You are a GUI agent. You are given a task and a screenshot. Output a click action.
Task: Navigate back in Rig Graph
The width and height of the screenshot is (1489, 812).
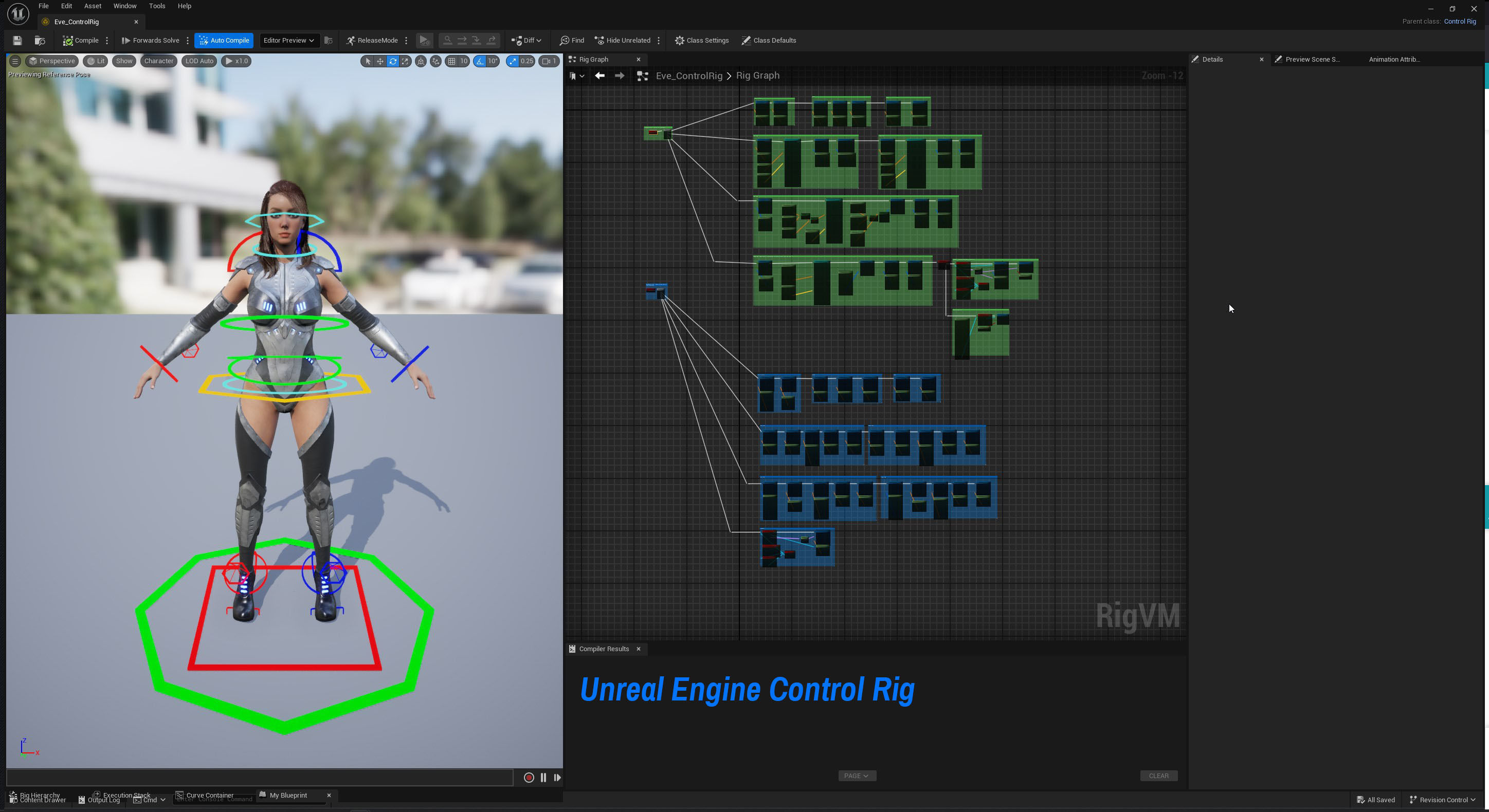600,76
